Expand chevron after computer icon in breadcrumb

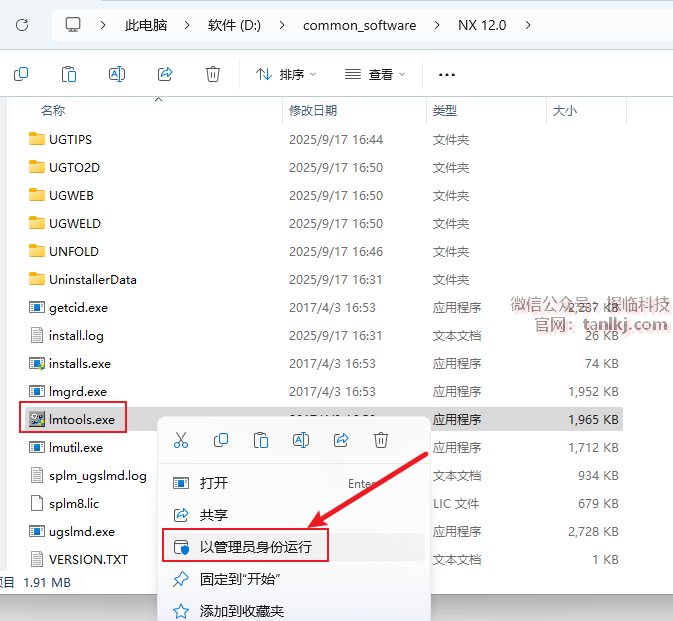(103, 25)
